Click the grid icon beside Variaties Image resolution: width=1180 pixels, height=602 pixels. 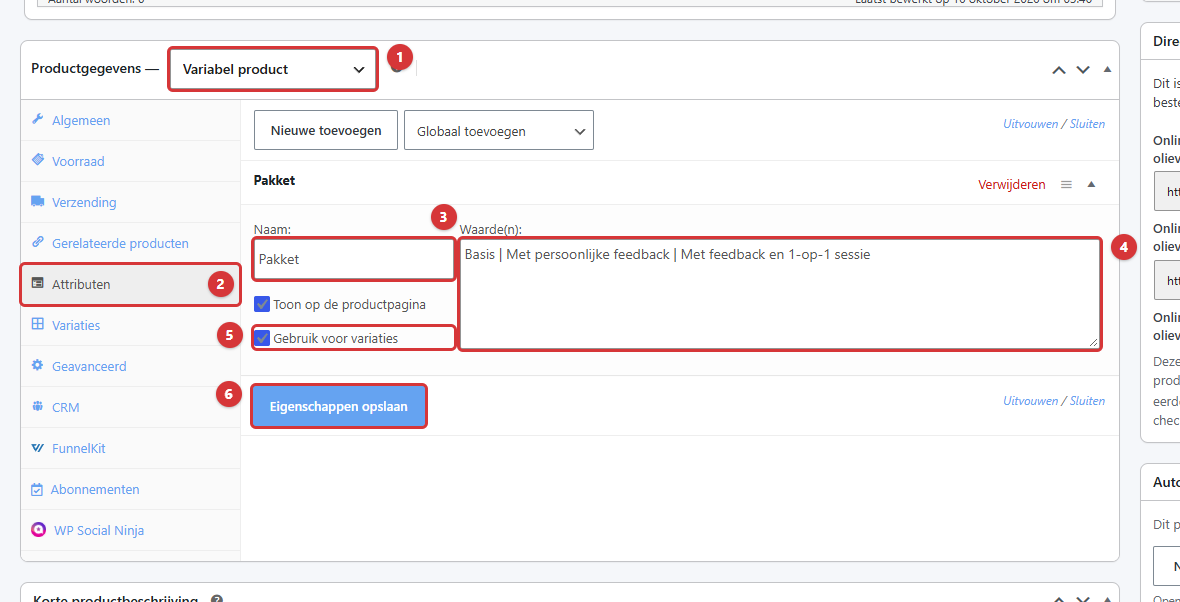(37, 324)
